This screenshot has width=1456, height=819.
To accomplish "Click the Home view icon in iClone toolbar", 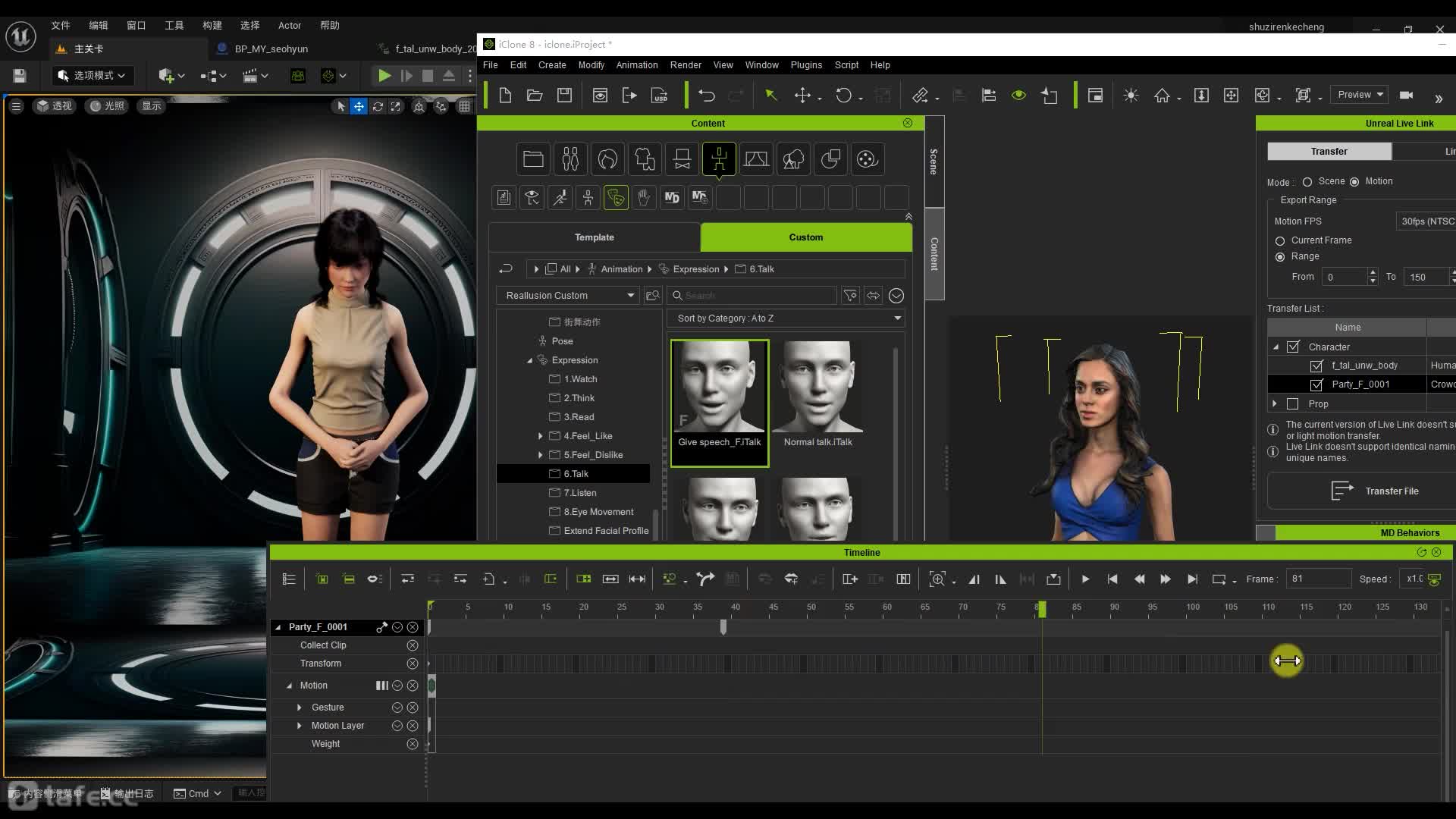I will click(x=1162, y=96).
